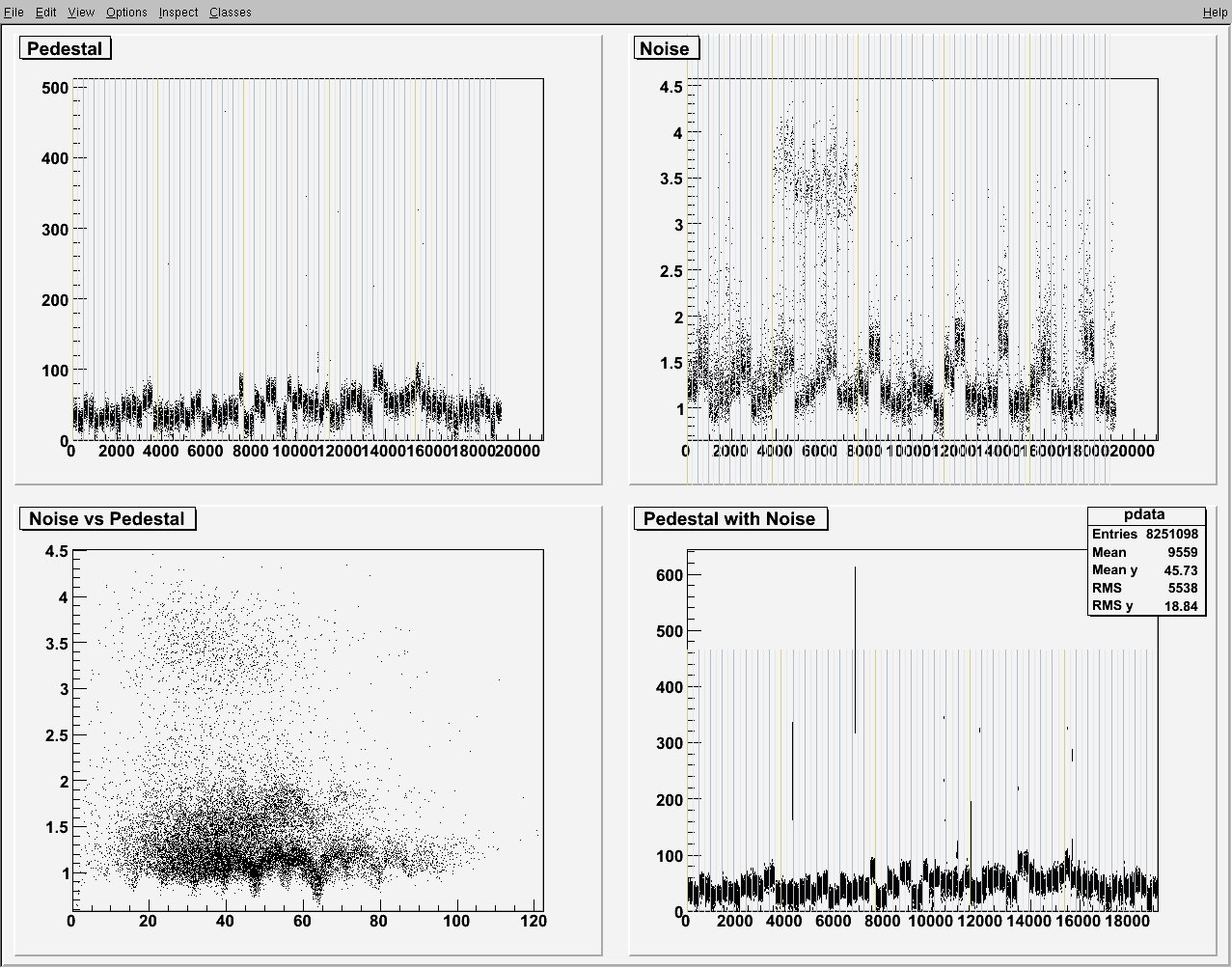Click the 4.5 label on Noise plot y-axis

[x=671, y=87]
